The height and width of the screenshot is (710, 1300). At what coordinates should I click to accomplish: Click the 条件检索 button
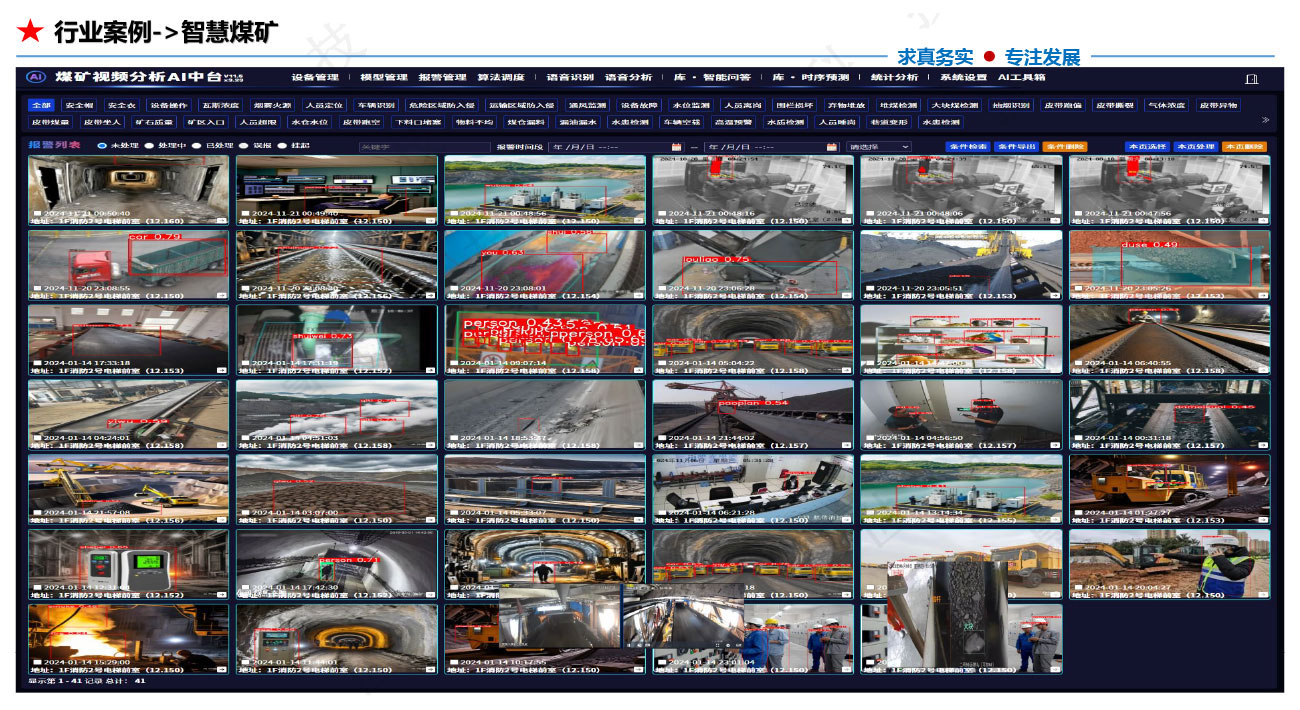pyautogui.click(x=966, y=147)
